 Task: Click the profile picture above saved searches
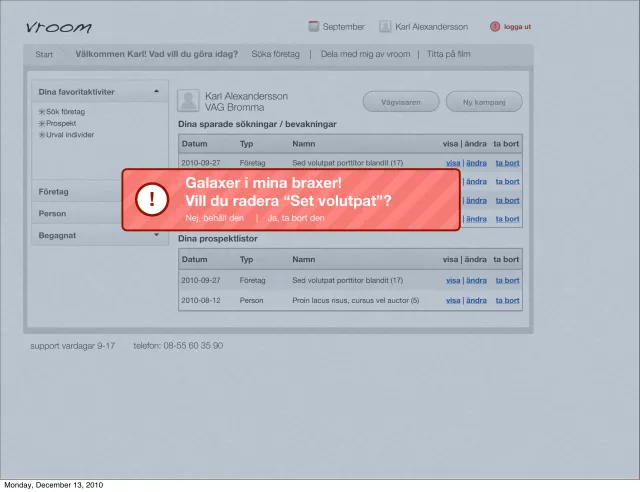point(188,100)
